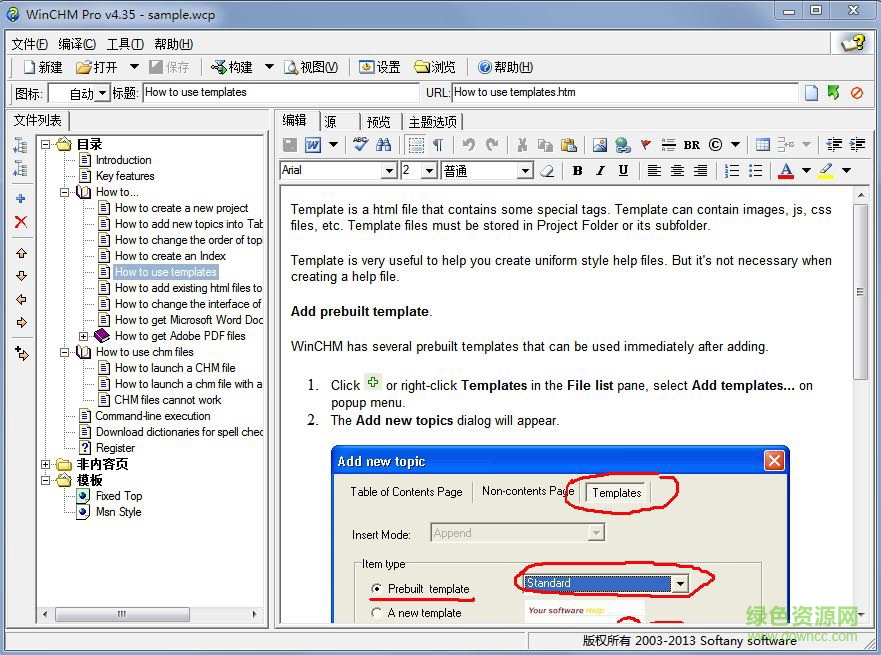Click the spell check ABC icon
Image resolution: width=881 pixels, height=655 pixels.
(361, 145)
